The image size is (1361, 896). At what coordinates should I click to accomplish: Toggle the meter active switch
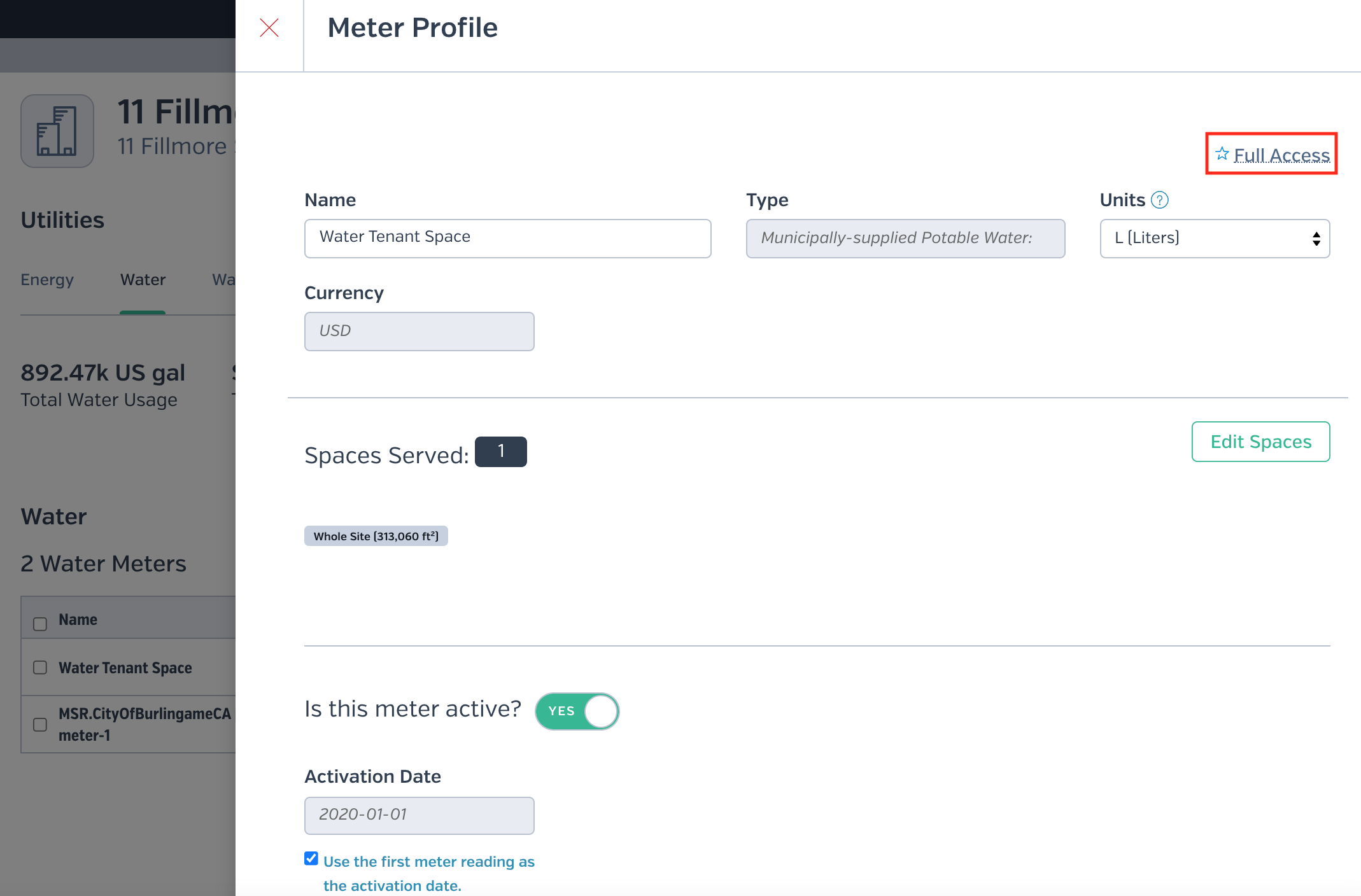577,711
